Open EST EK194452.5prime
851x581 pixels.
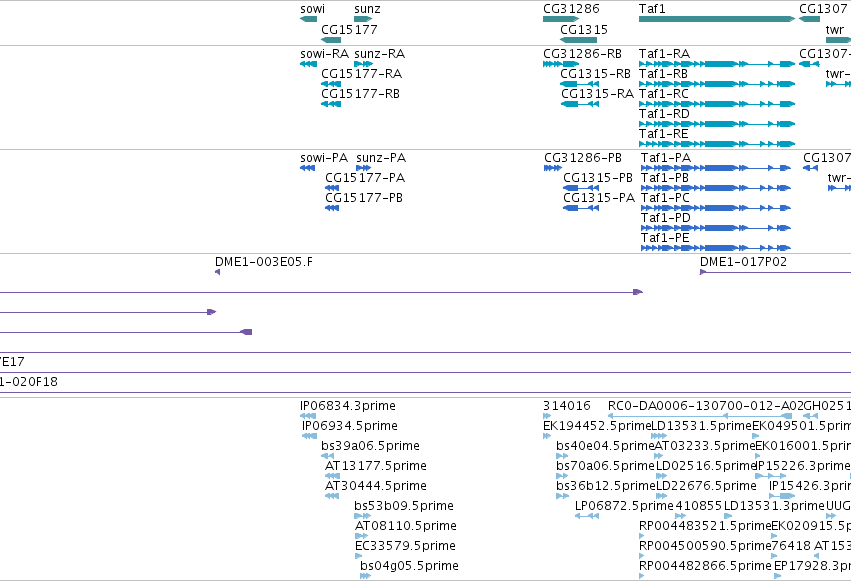pyautogui.click(x=547, y=436)
